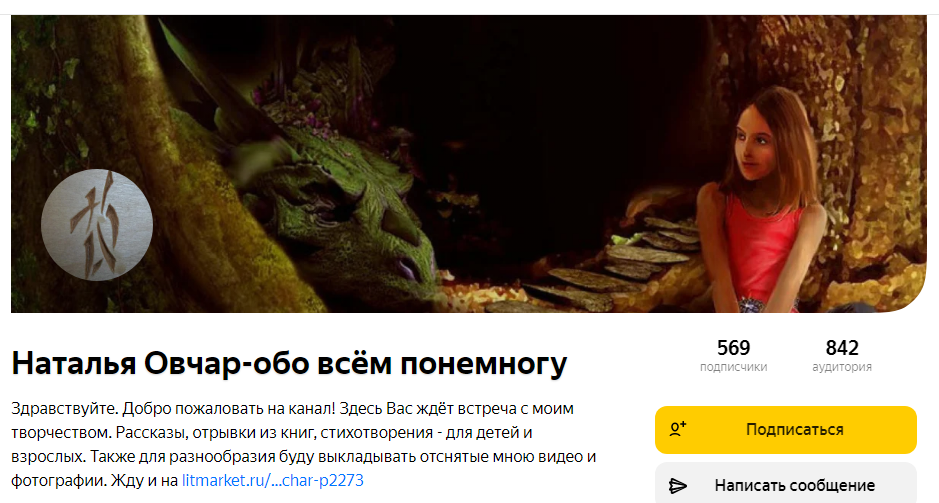Select the аудитория label
This screenshot has height=503, width=939.
pos(842,367)
